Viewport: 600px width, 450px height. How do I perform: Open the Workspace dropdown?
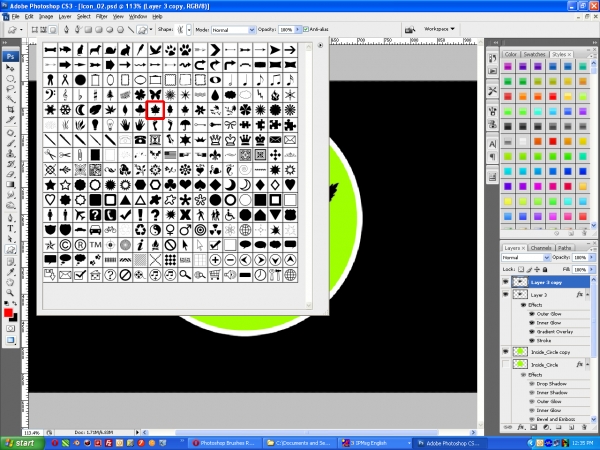(439, 29)
